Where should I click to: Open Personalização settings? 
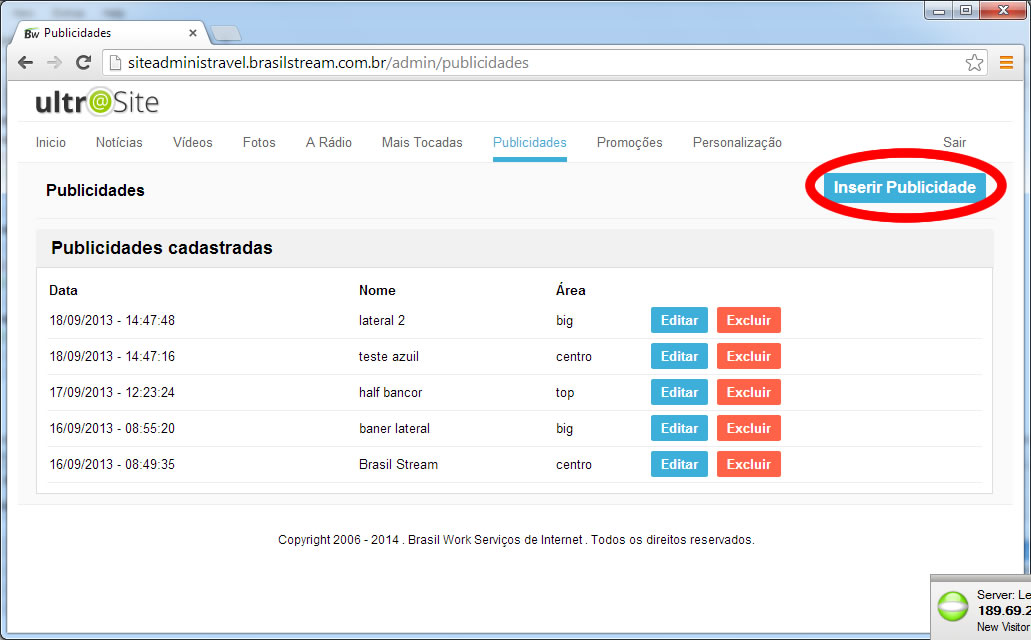click(x=737, y=143)
